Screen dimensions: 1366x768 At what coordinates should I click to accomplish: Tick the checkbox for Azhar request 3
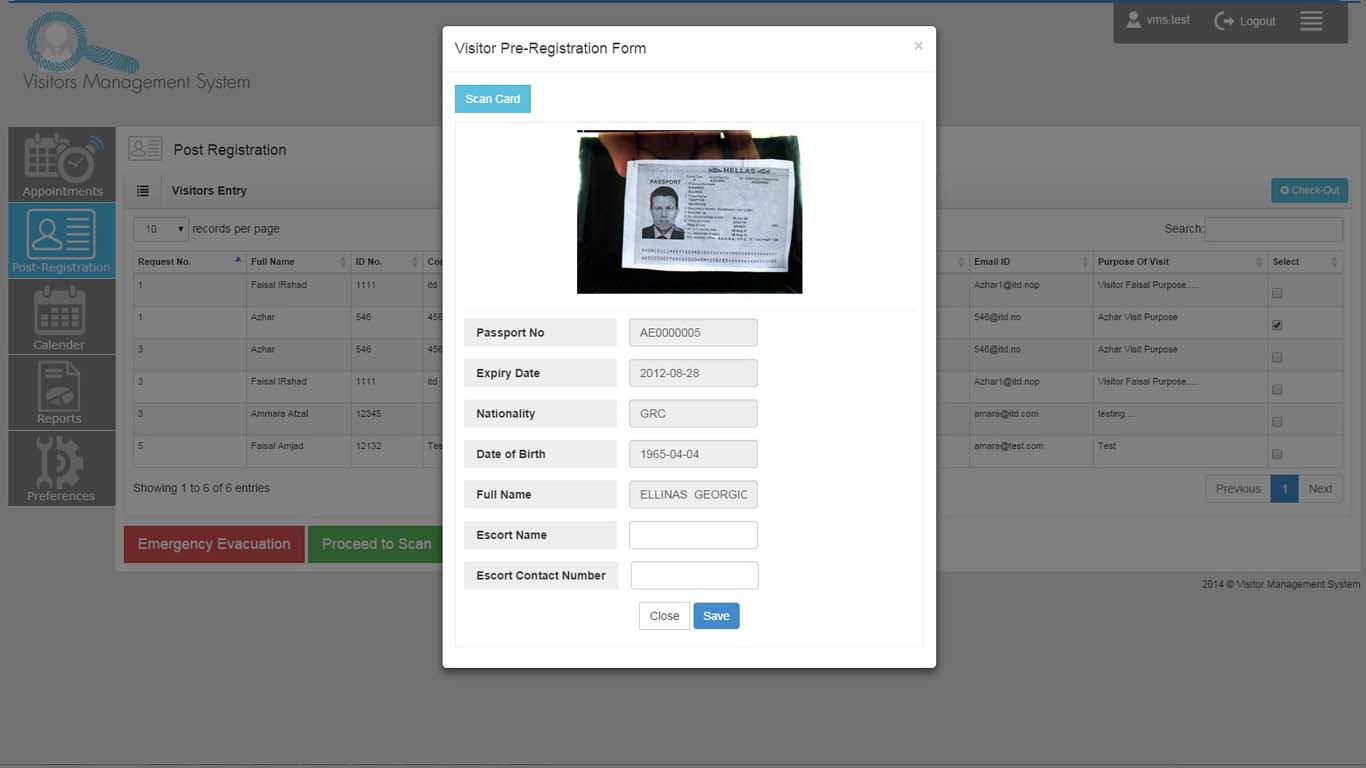point(1276,357)
